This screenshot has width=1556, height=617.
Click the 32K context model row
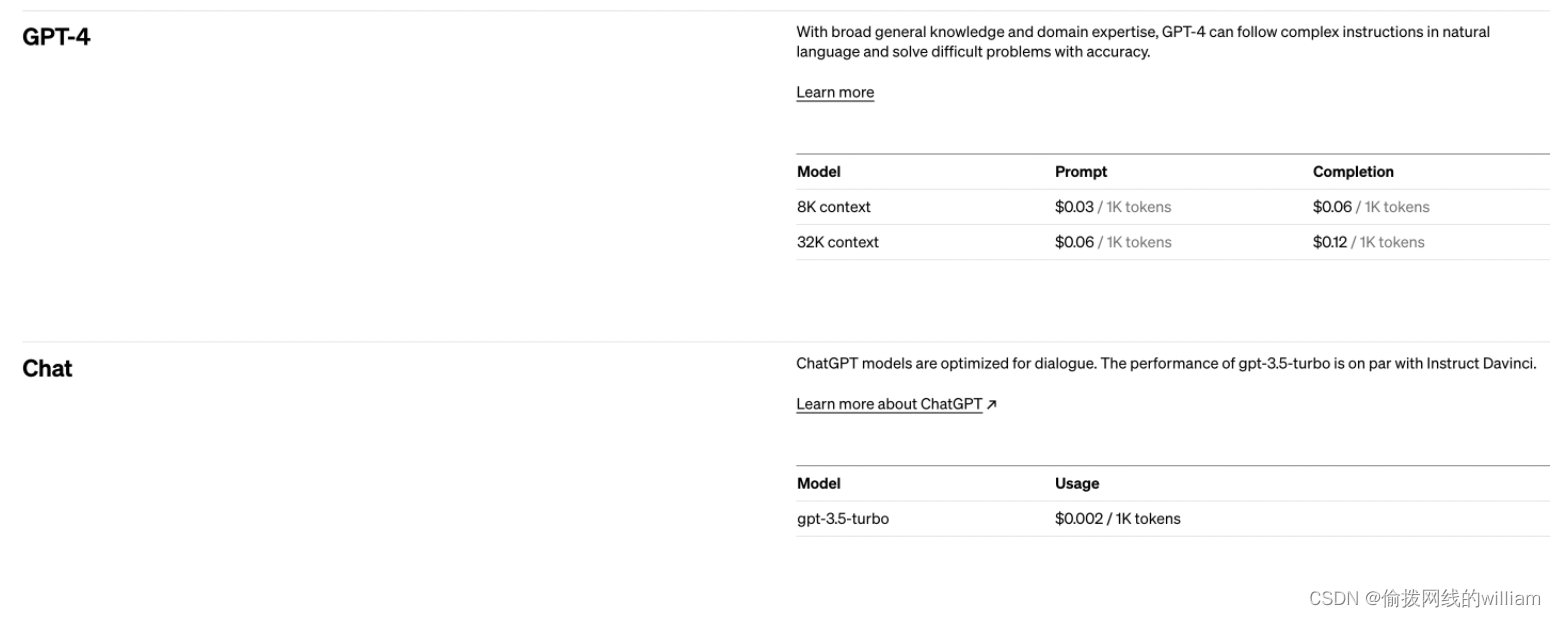(x=1172, y=242)
